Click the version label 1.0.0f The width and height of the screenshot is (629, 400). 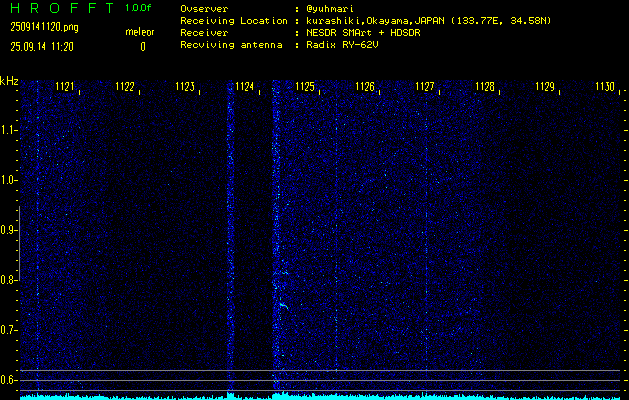[x=138, y=8]
